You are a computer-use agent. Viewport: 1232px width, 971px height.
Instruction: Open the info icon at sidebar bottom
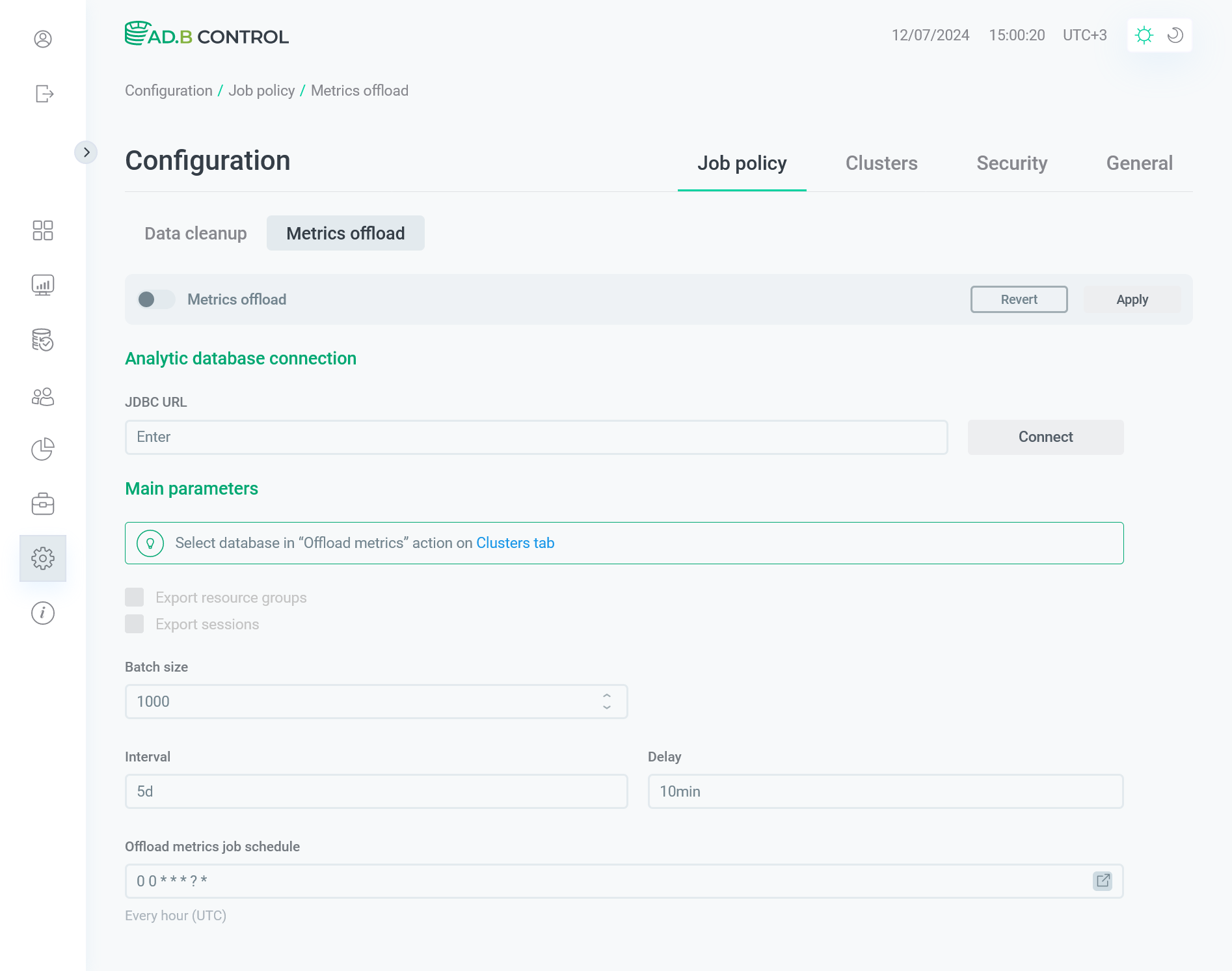coord(43,612)
